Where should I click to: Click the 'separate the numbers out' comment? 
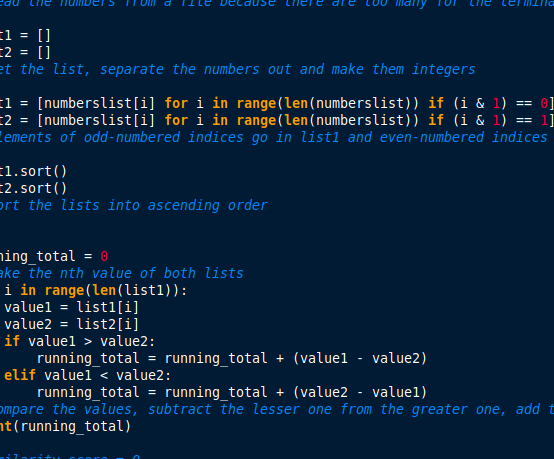tap(195, 69)
